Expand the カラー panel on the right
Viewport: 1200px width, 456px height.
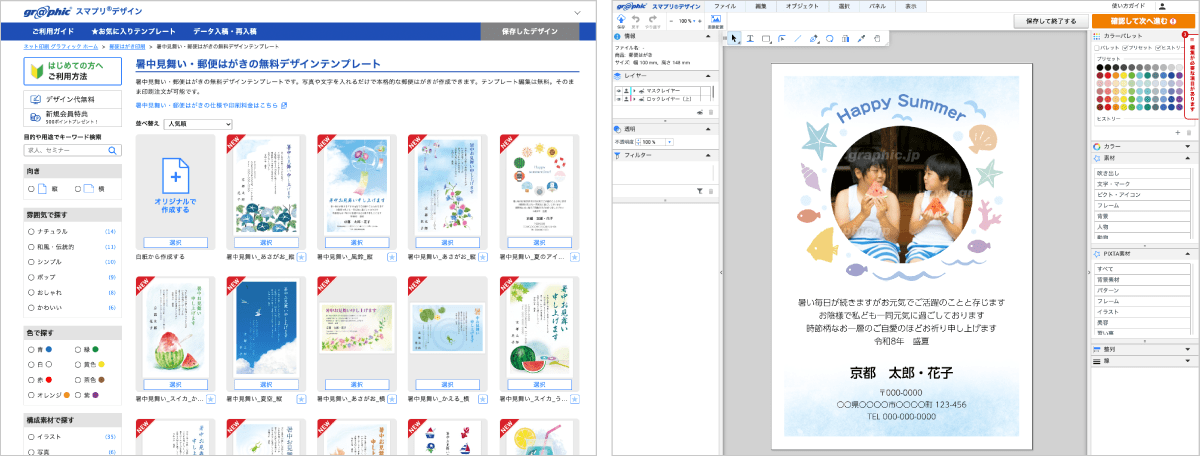pos(1188,146)
